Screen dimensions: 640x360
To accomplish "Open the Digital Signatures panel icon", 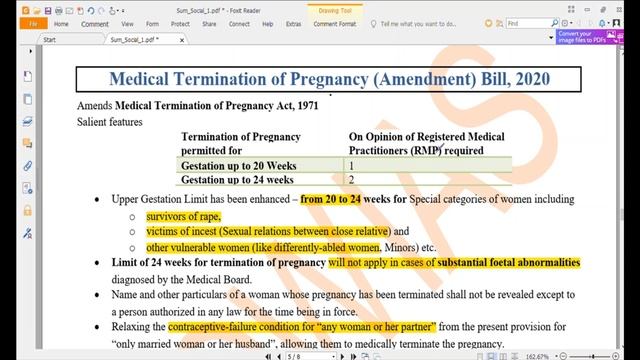I will [27, 233].
